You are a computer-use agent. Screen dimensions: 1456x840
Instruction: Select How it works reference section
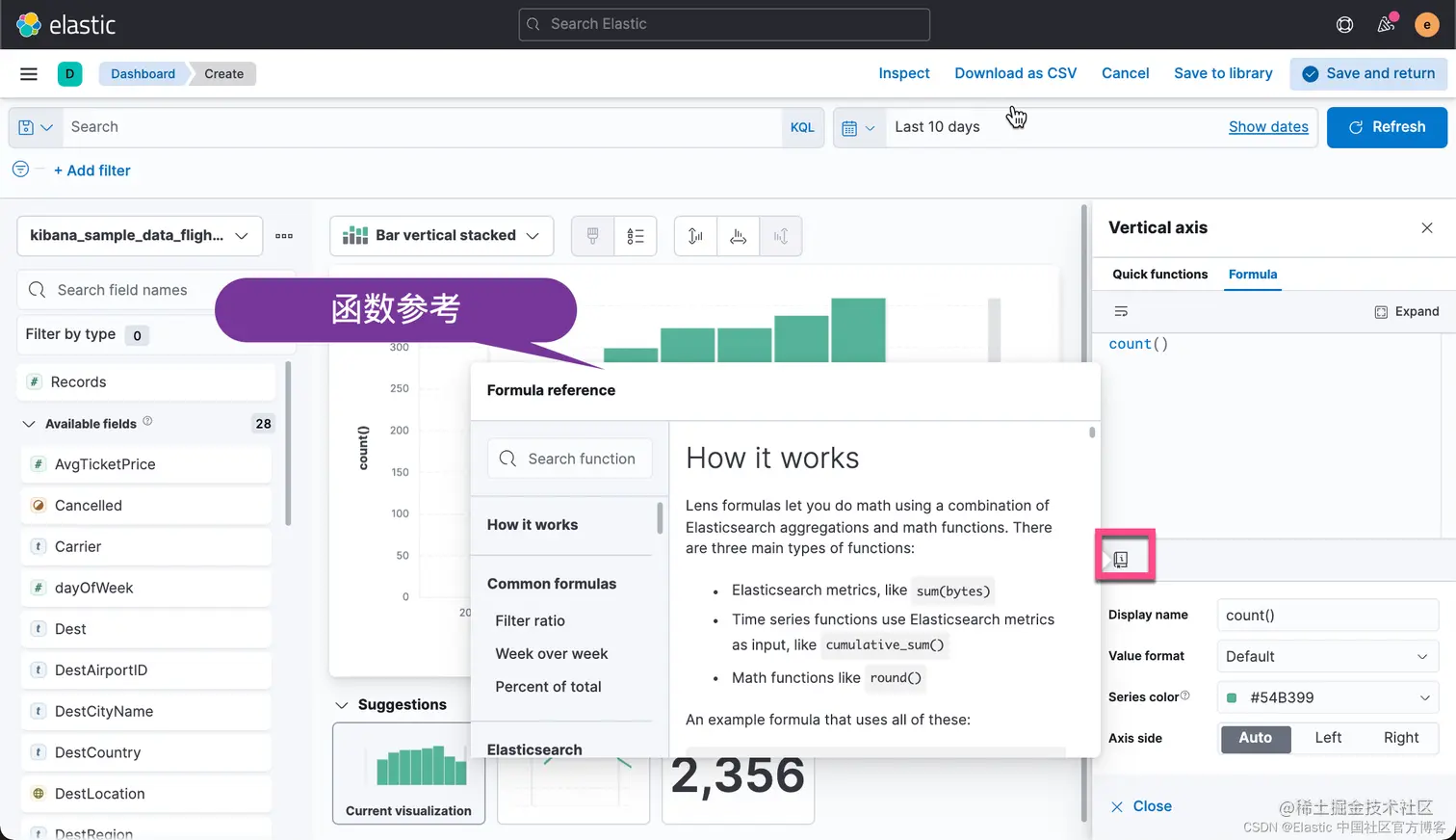[533, 525]
